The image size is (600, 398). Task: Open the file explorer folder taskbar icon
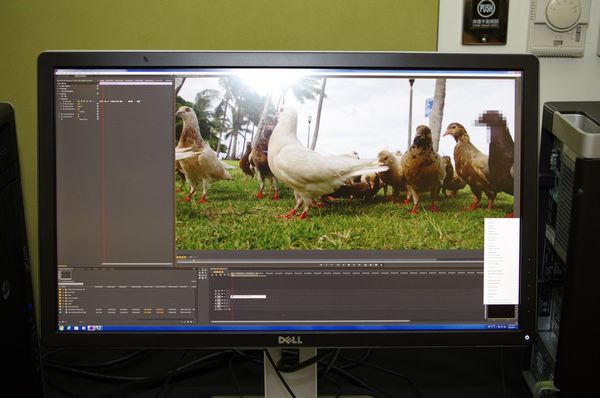[x=76, y=328]
